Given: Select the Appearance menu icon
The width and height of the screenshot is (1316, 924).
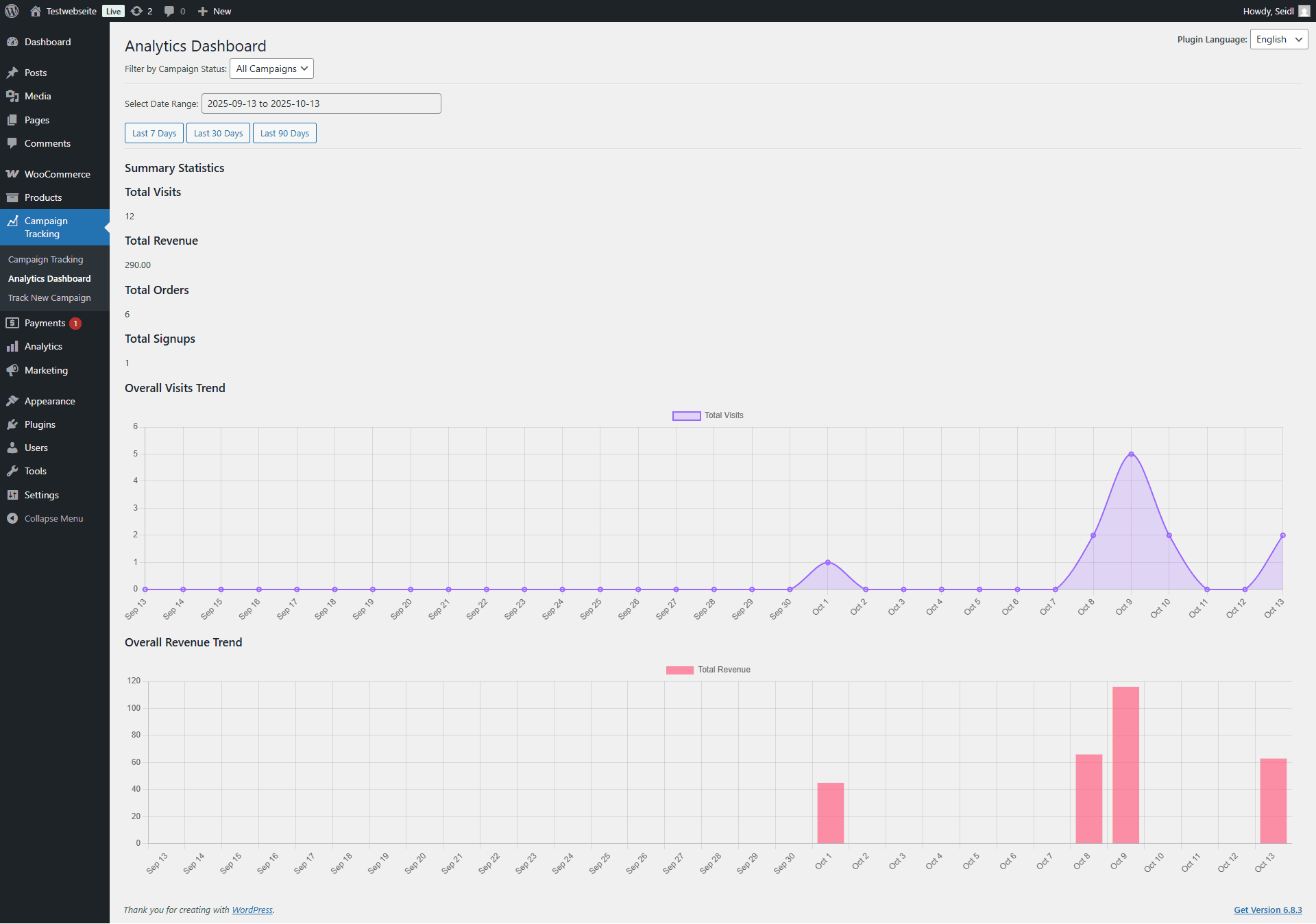Looking at the screenshot, I should tap(13, 400).
